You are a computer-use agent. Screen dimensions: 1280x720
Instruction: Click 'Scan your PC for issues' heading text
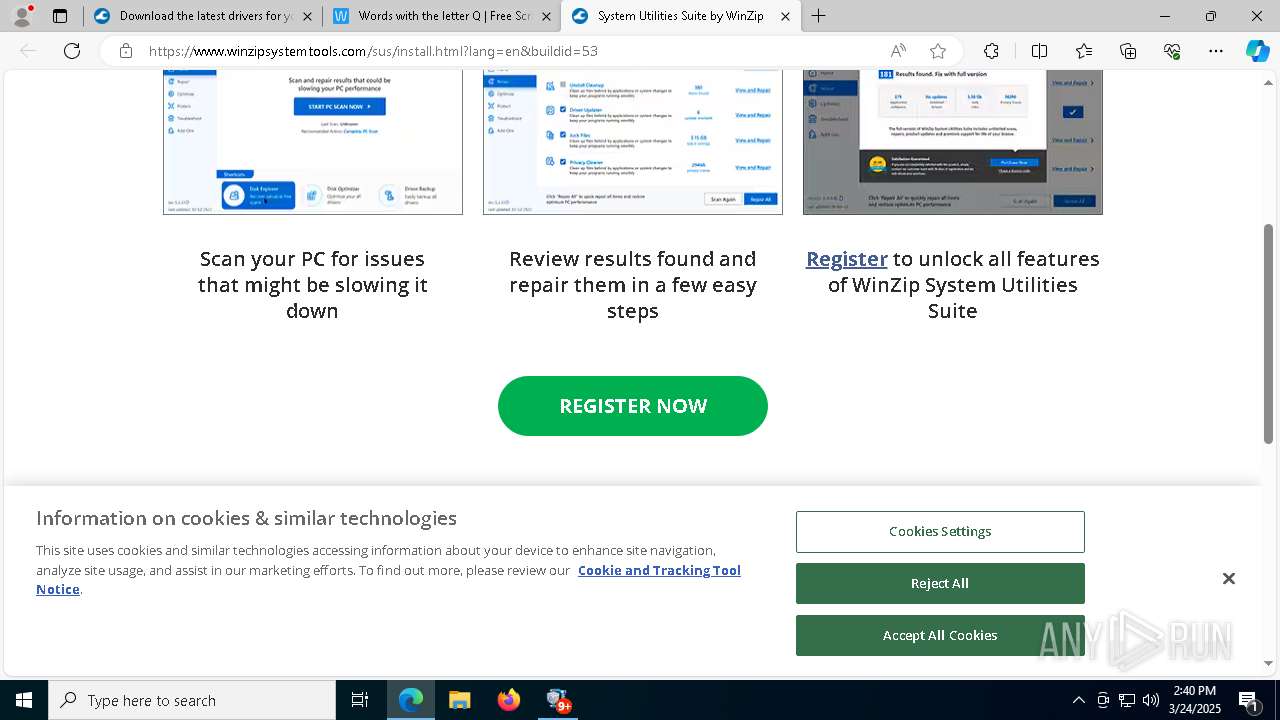click(313, 285)
